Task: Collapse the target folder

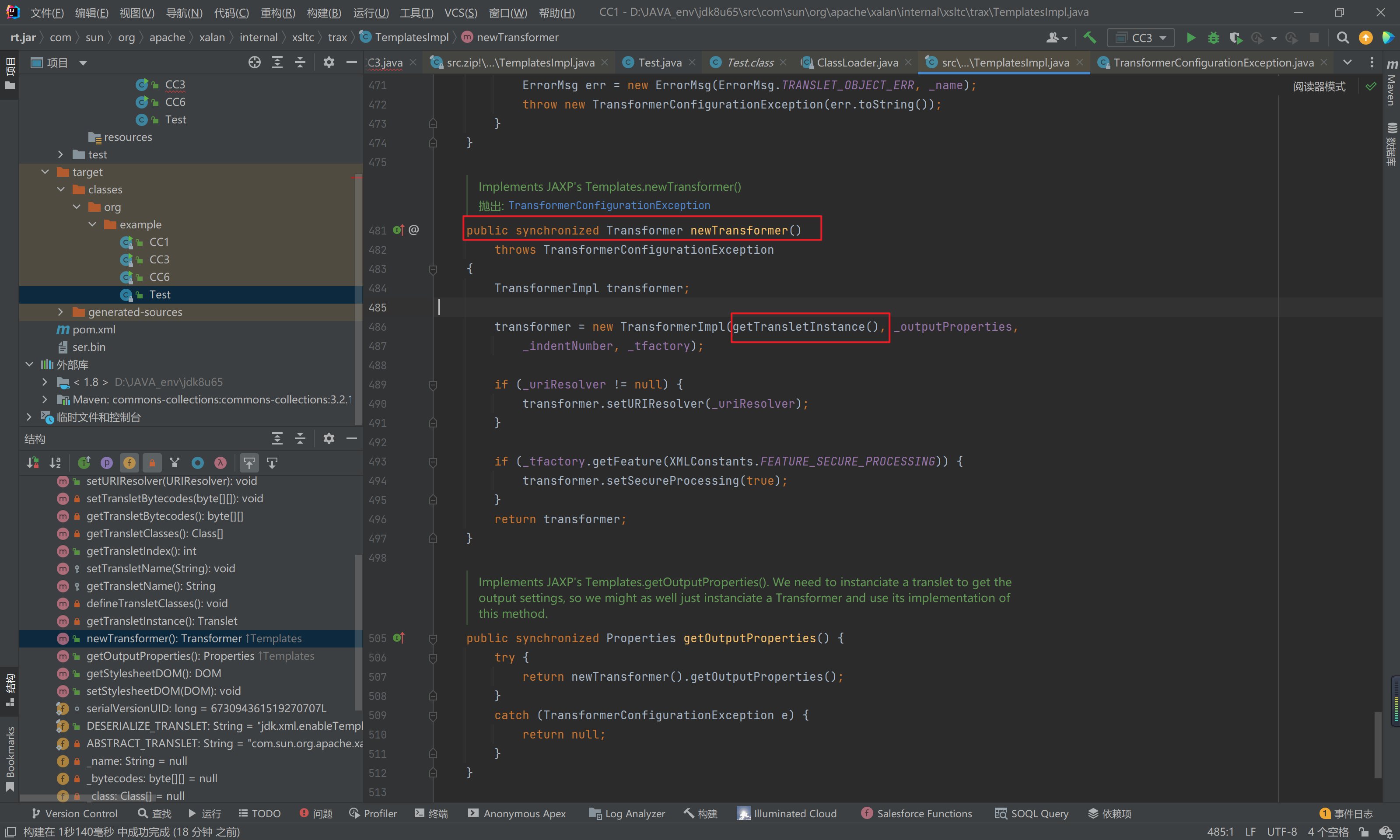Action: point(45,171)
